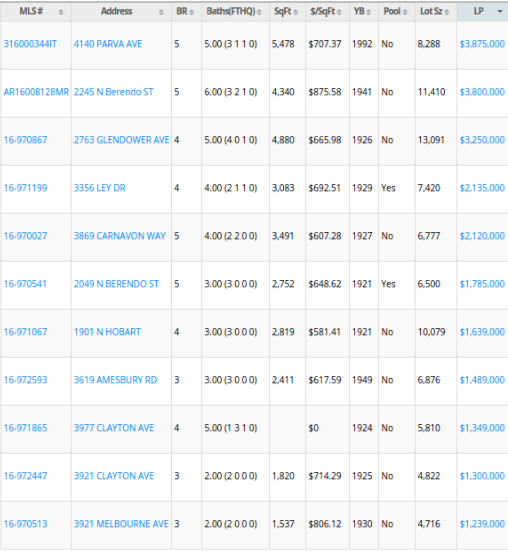
Task: Open MLS listing 316000344IT
Action: click(x=30, y=44)
